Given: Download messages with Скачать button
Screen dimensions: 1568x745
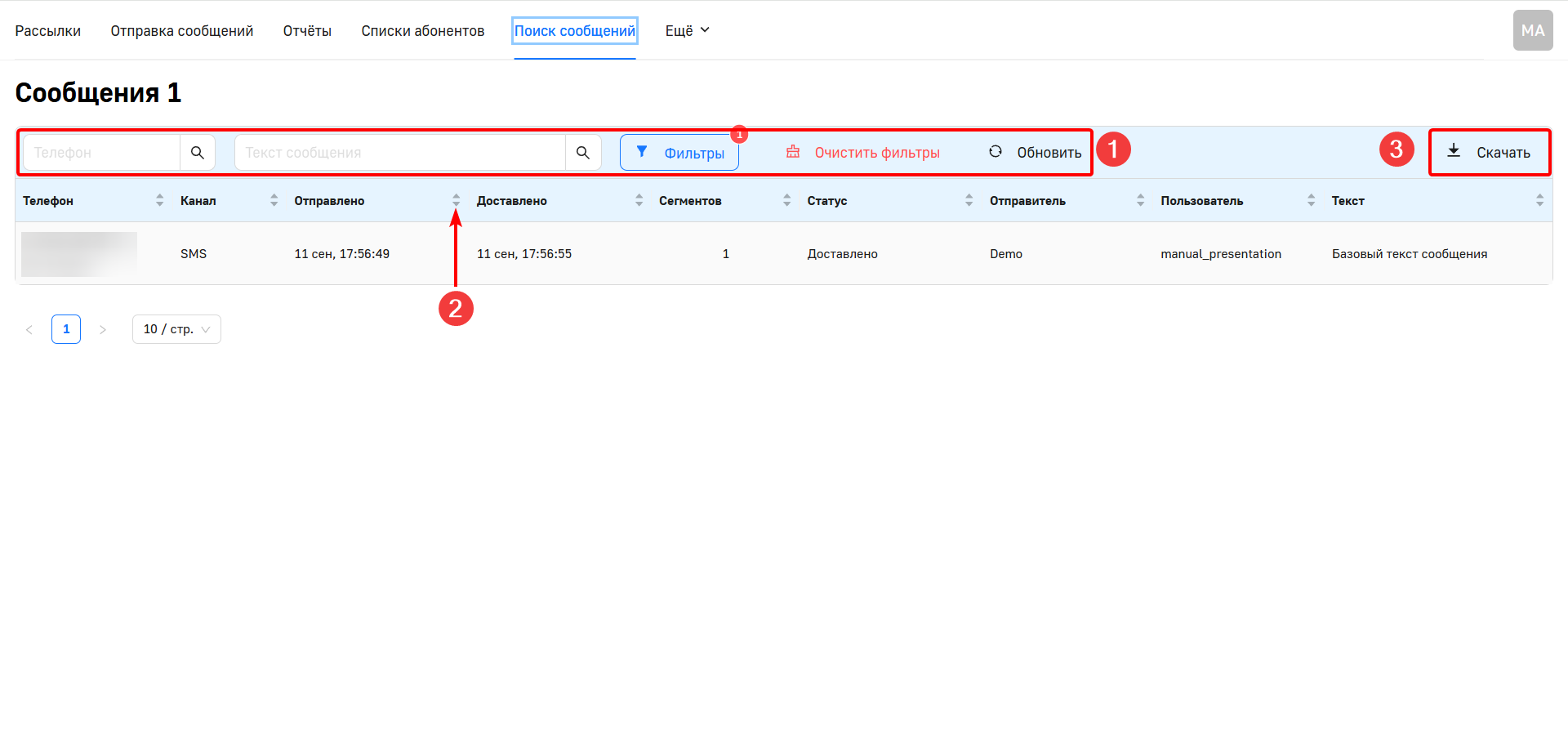Looking at the screenshot, I should coord(1489,153).
